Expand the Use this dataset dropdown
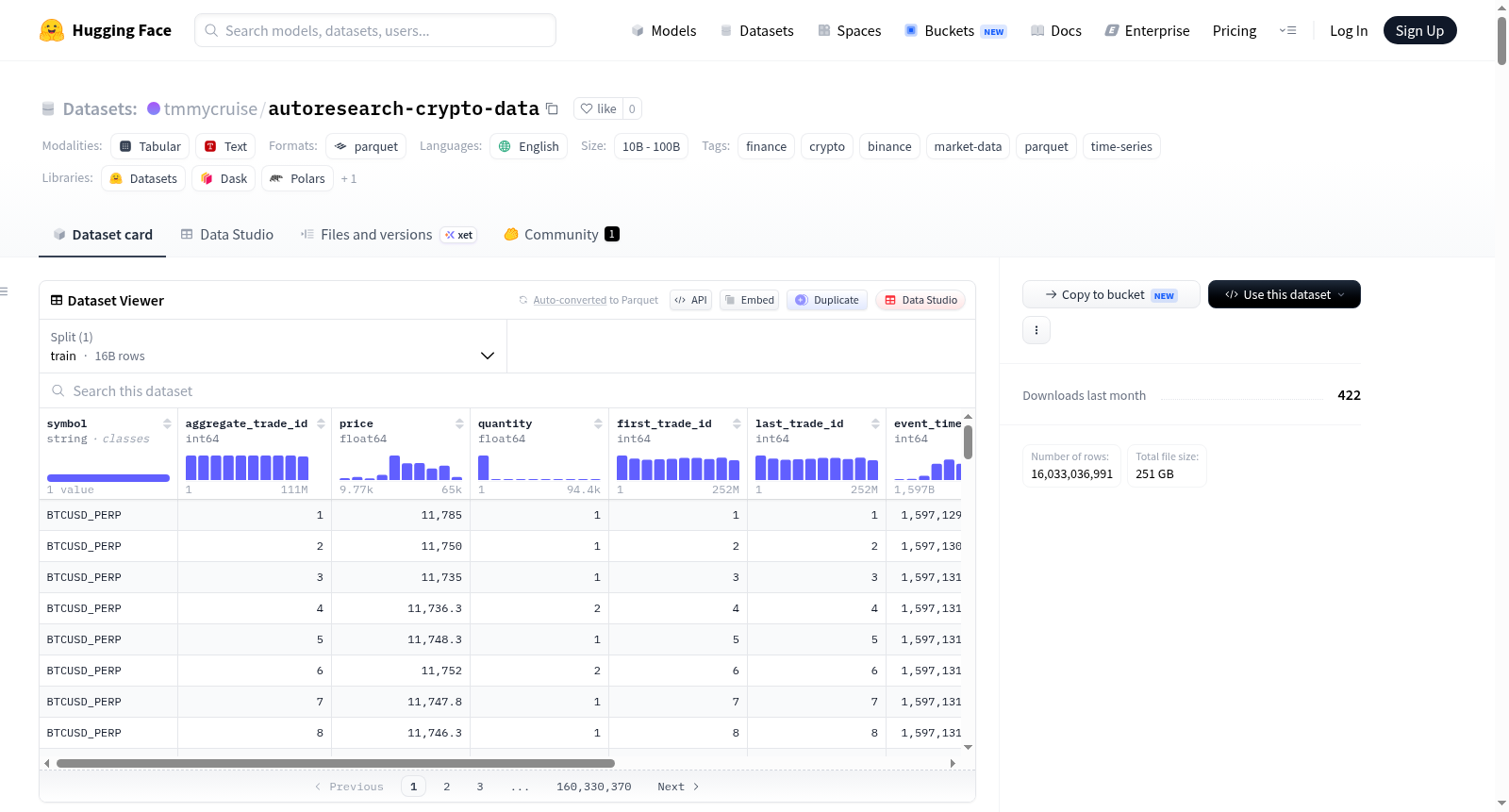The width and height of the screenshot is (1509, 812). pyautogui.click(x=1284, y=294)
